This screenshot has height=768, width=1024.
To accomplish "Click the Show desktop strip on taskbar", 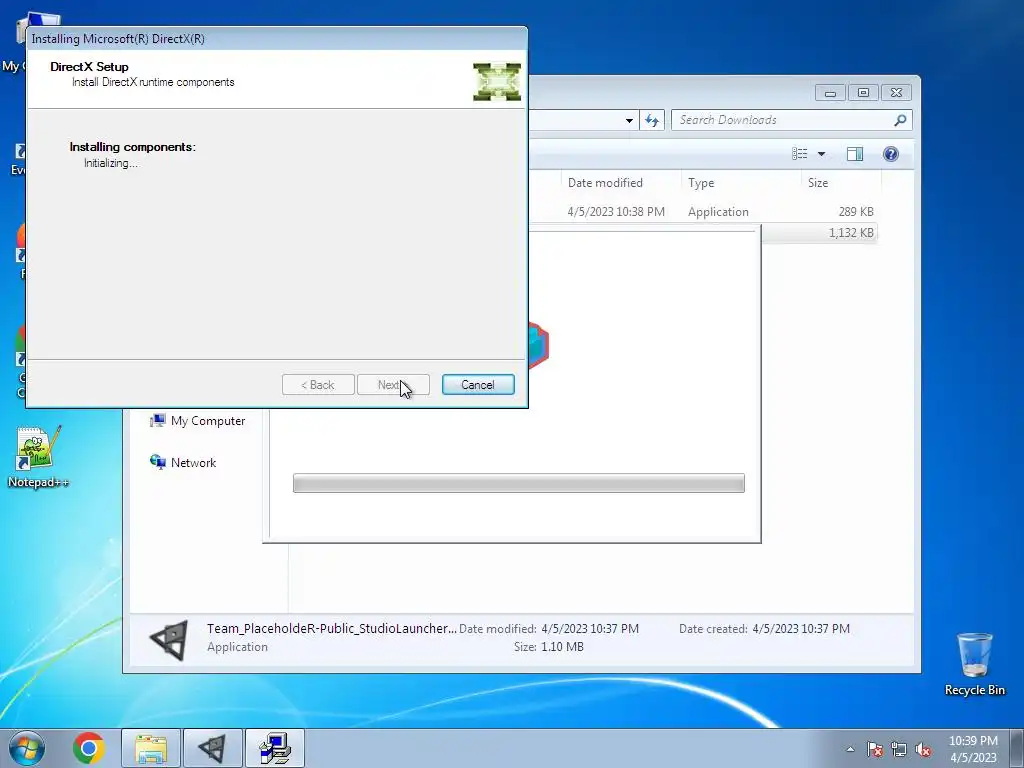I will point(1017,748).
